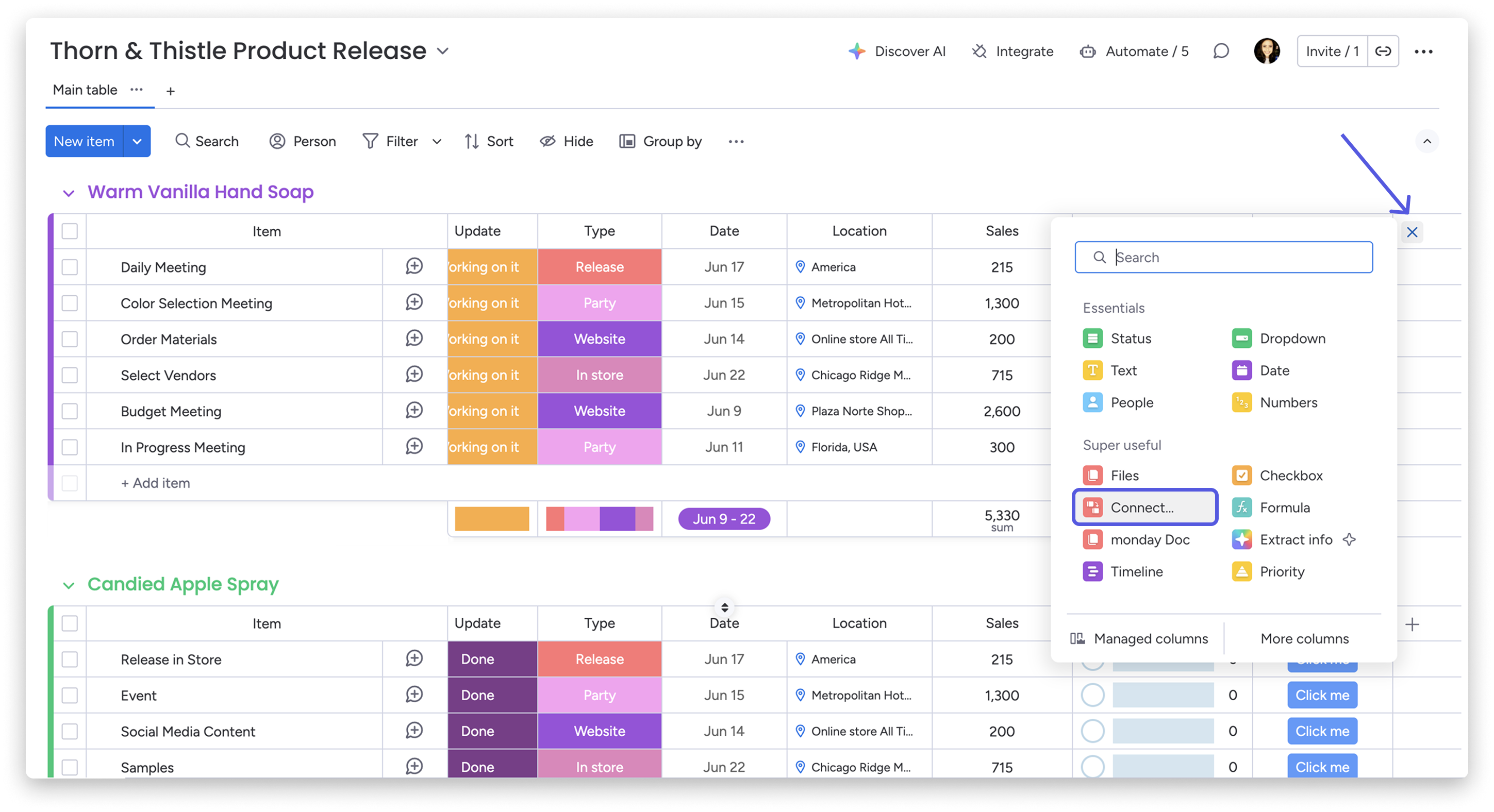Tick the Release in Store checkbox
Viewport: 1494px width, 812px height.
pos(70,659)
